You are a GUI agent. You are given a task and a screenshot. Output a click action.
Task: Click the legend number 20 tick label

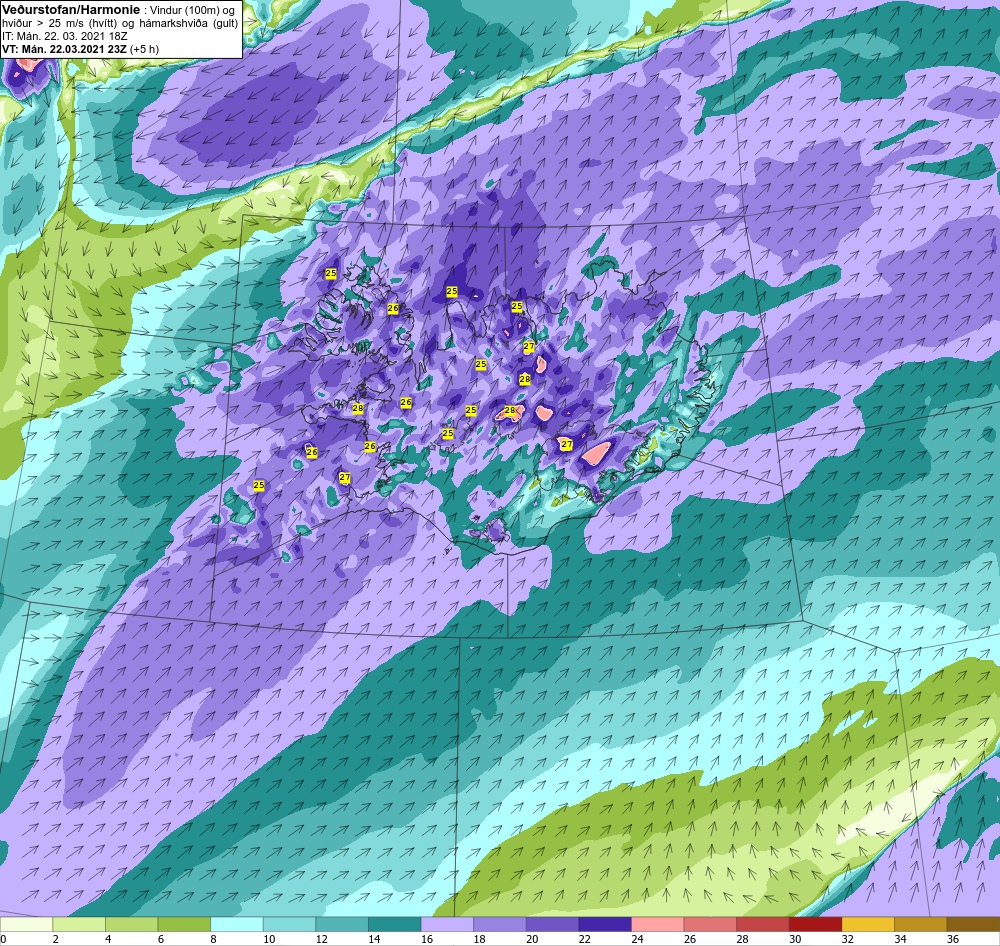532,939
